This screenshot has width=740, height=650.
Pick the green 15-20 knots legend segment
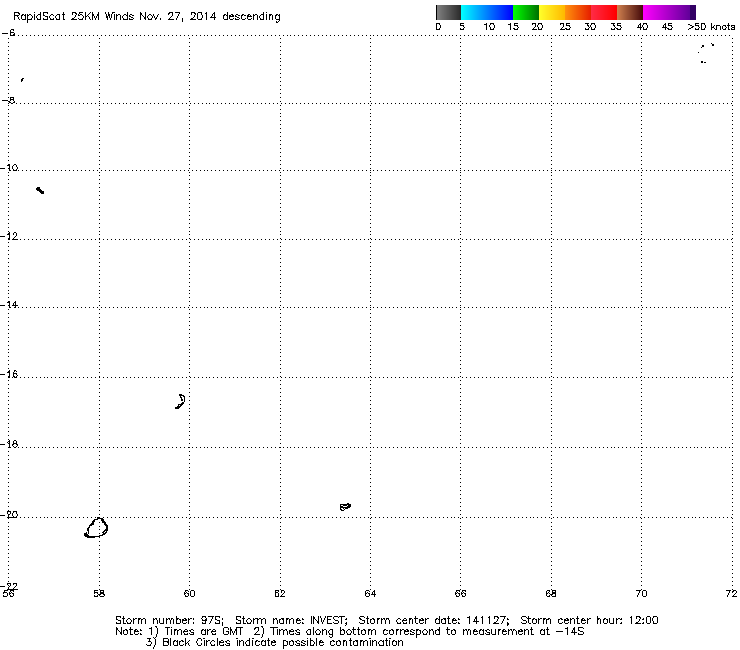(526, 12)
